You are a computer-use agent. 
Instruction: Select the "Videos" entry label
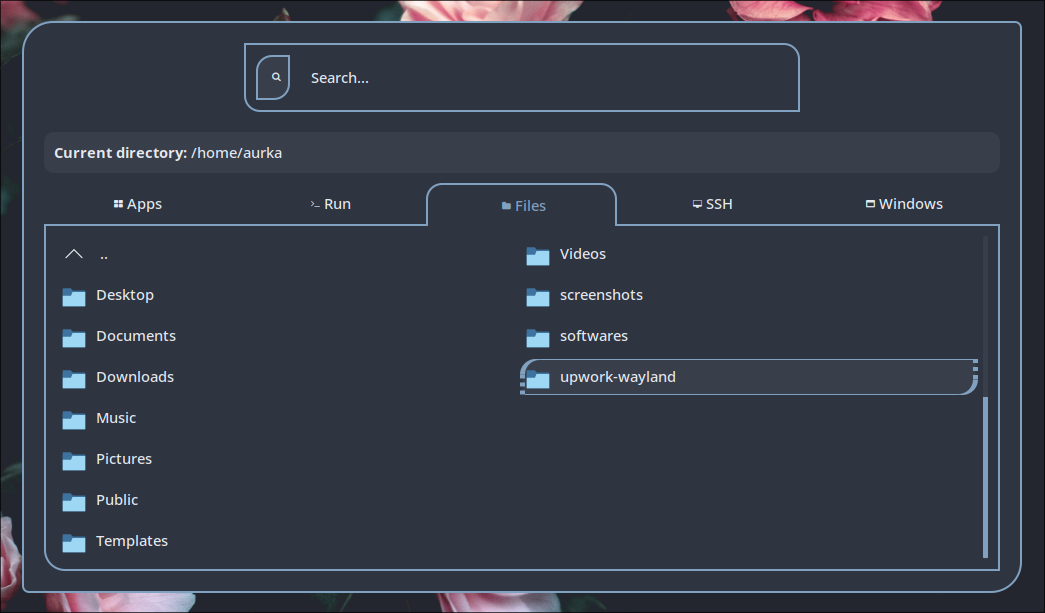pos(582,254)
